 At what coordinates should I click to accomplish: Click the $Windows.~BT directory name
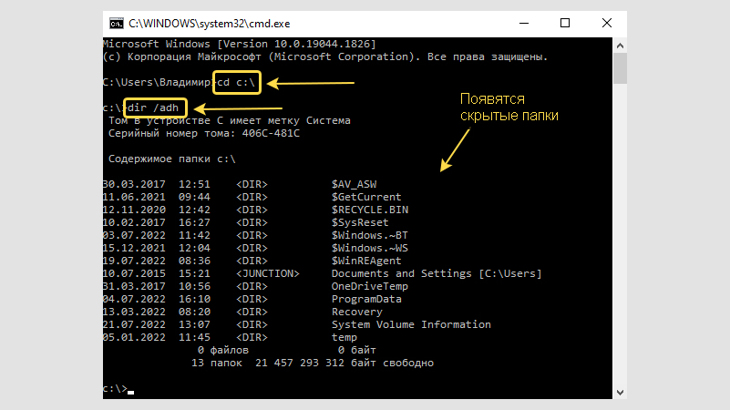[x=370, y=235]
